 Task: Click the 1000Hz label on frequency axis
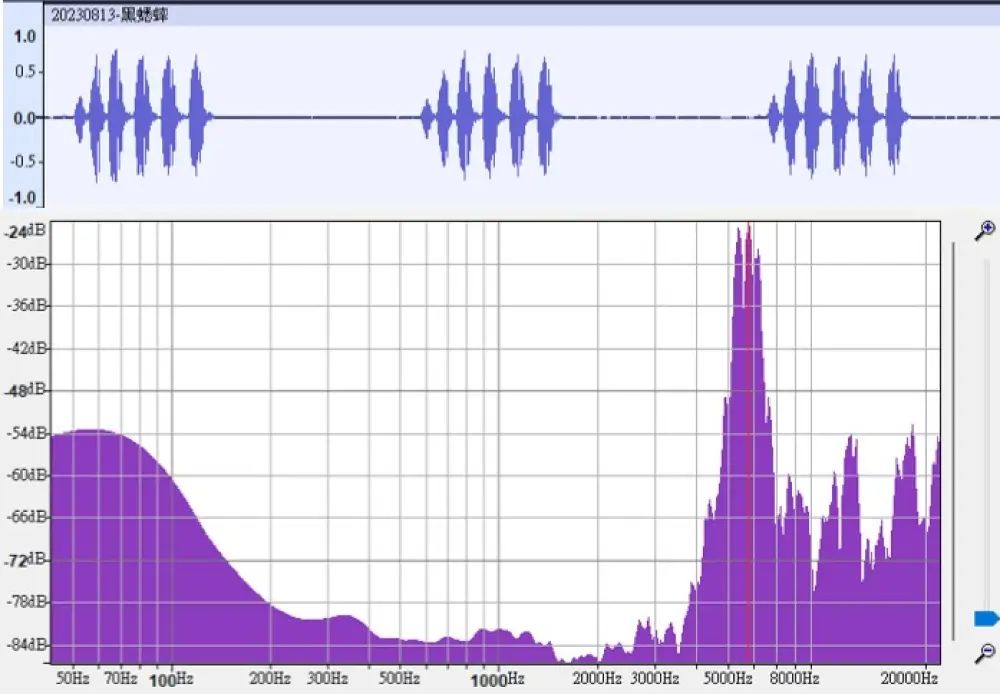coord(497,679)
